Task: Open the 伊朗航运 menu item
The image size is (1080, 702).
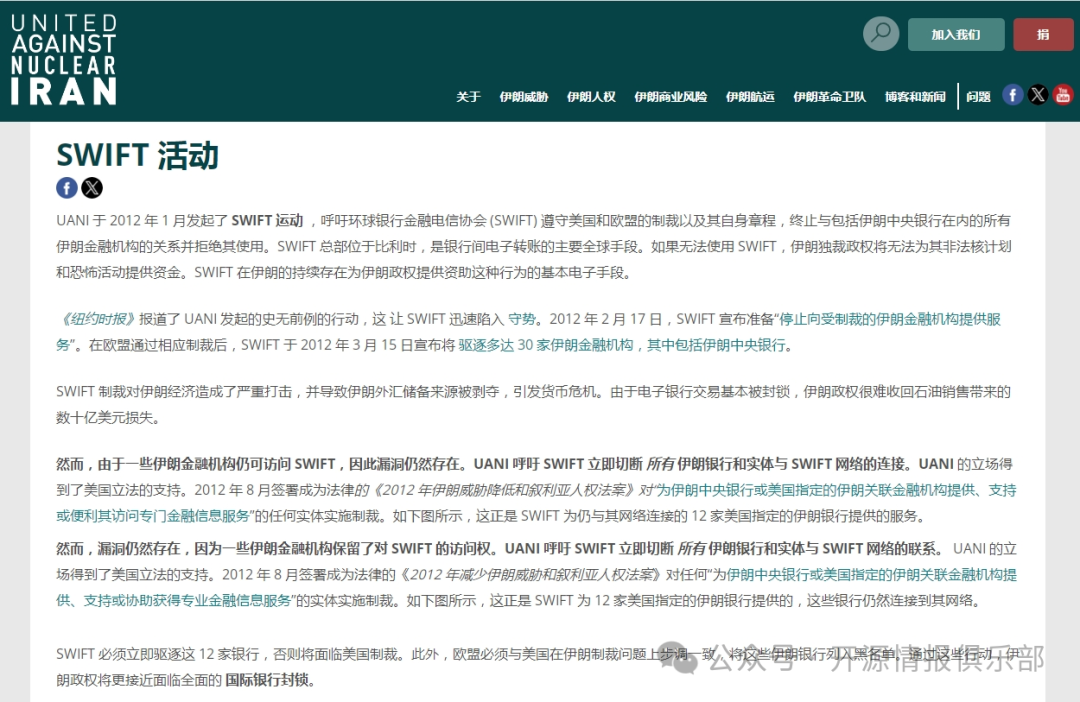Action: (x=750, y=96)
